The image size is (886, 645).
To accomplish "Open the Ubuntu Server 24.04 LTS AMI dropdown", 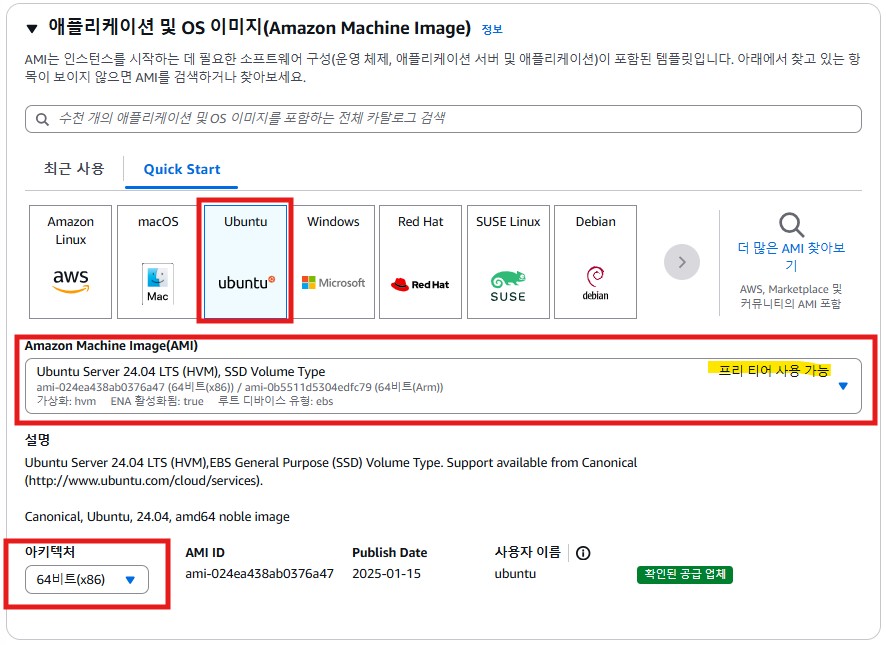I will 443,386.
